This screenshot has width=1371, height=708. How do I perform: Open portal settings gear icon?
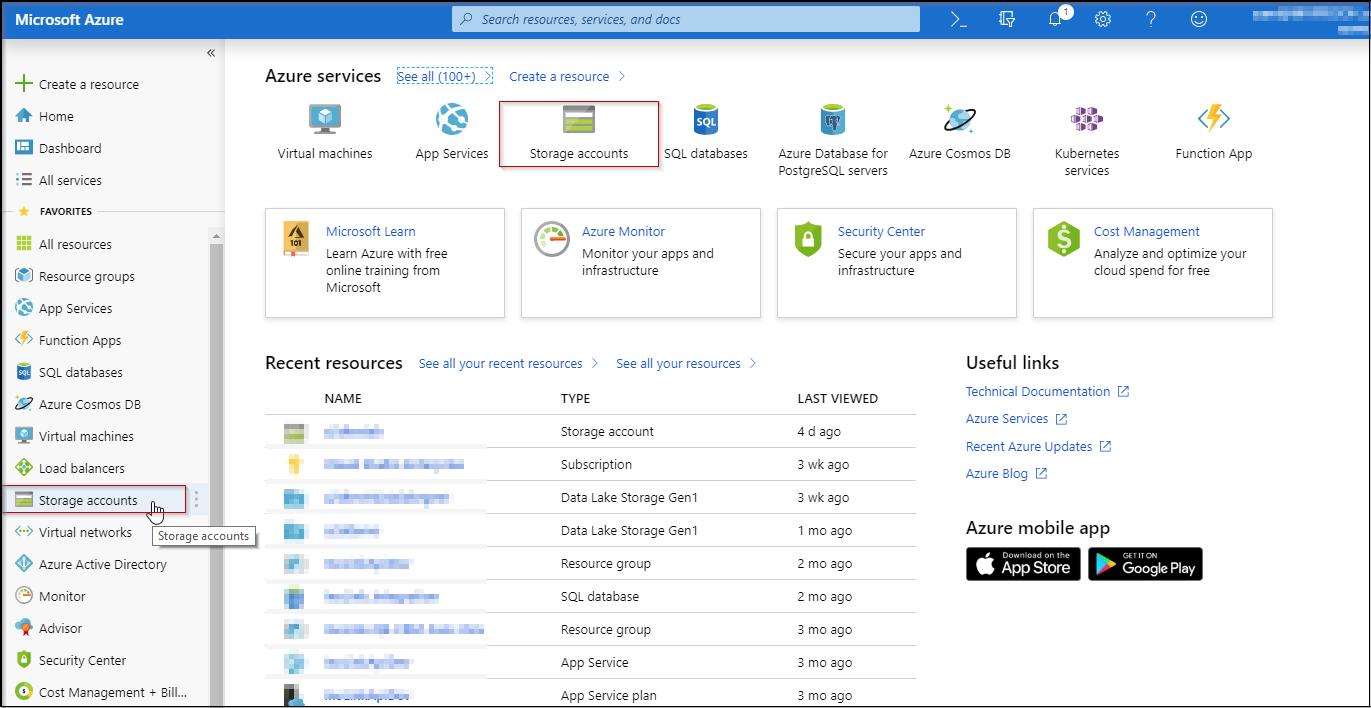1103,19
